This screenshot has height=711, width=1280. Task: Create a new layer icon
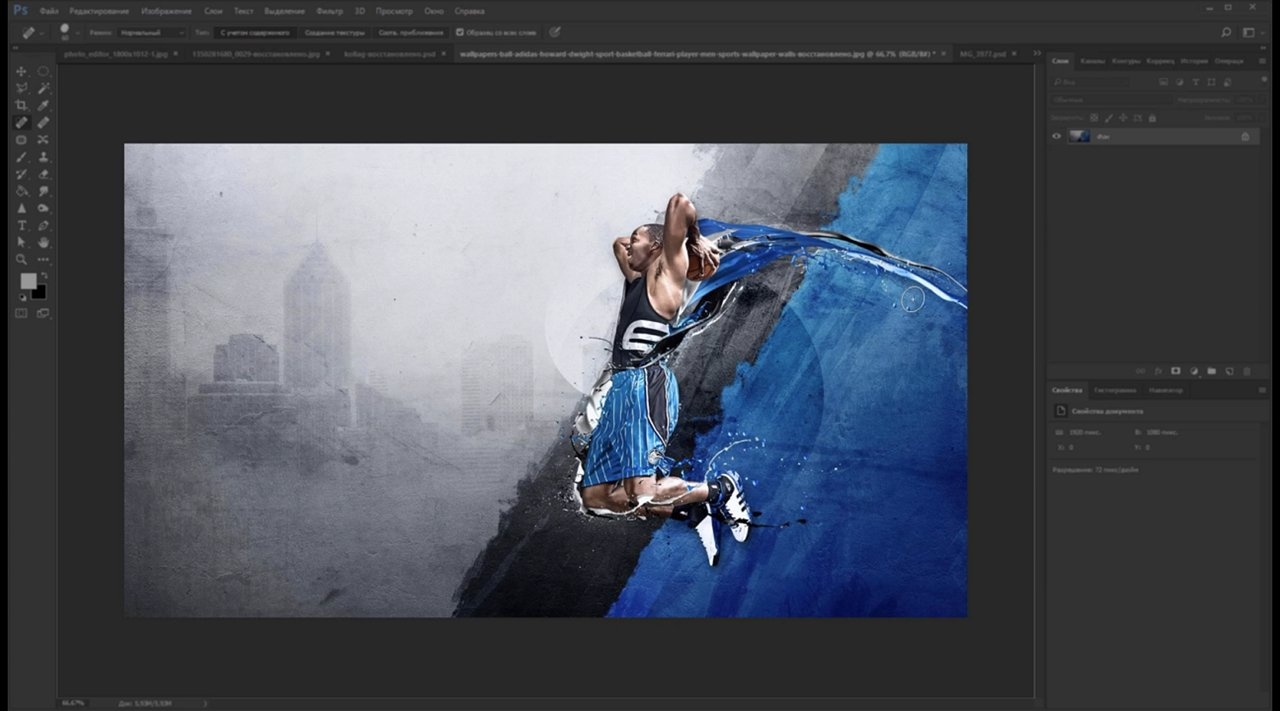(x=1230, y=371)
